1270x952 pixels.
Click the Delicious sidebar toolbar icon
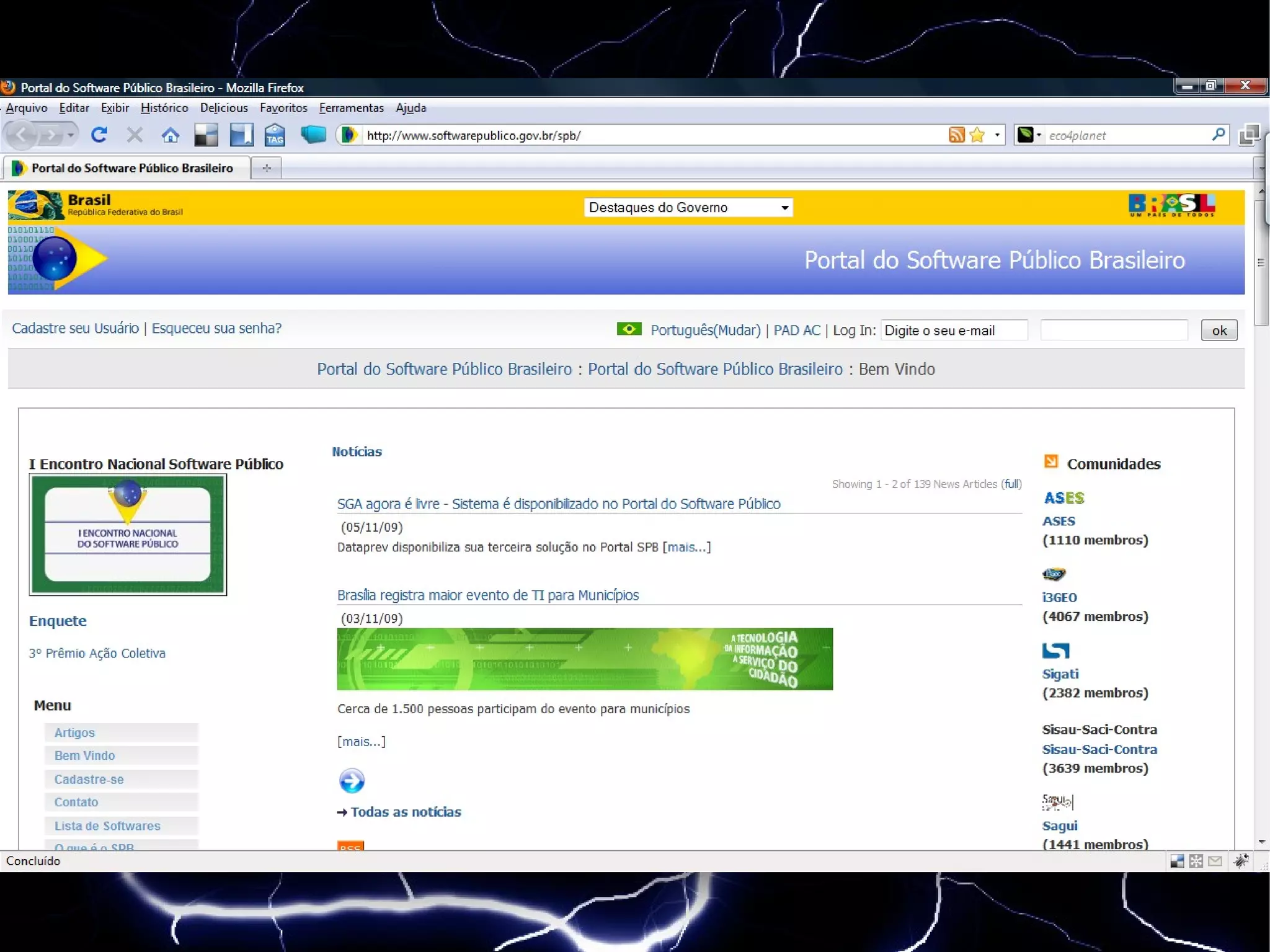tap(241, 135)
